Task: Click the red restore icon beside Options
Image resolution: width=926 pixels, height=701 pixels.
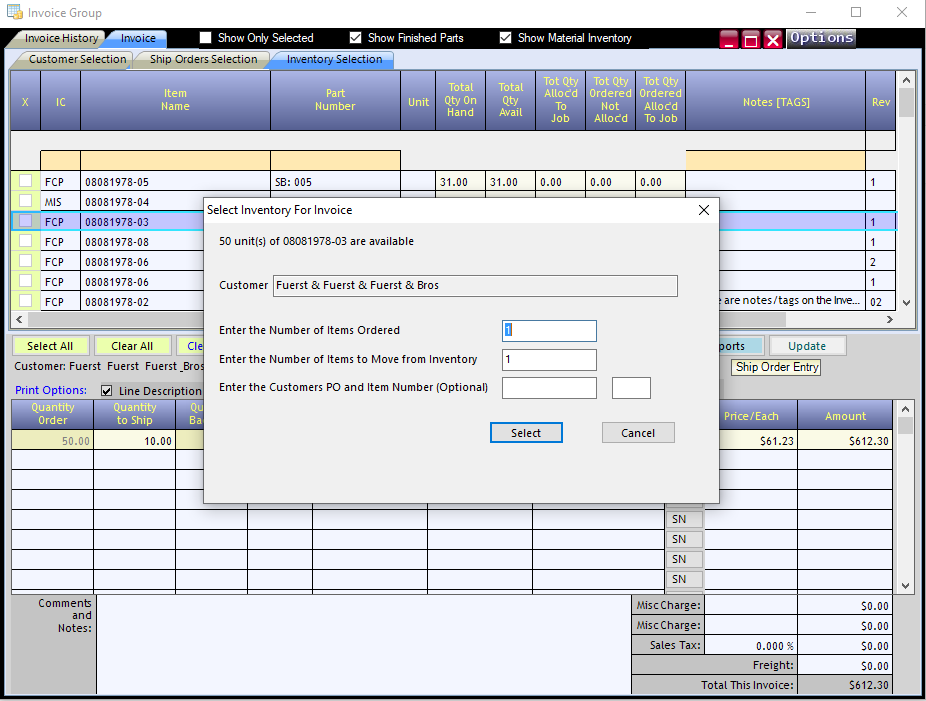Action: coord(751,39)
